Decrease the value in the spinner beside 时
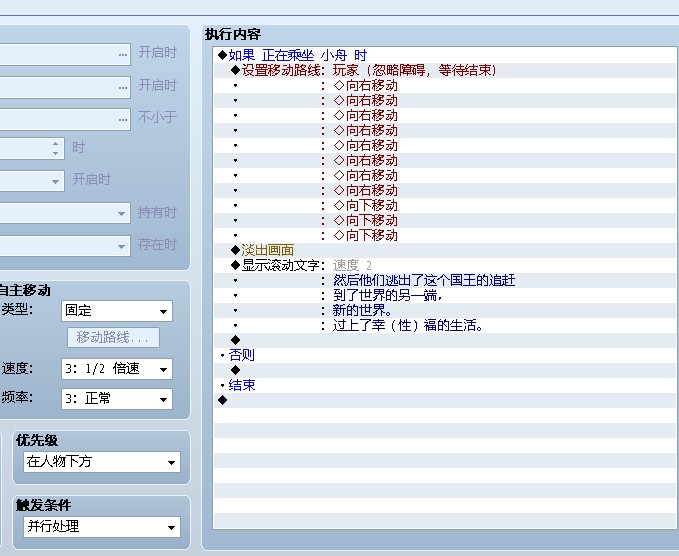Screen dimensions: 679x556 pos(55,153)
